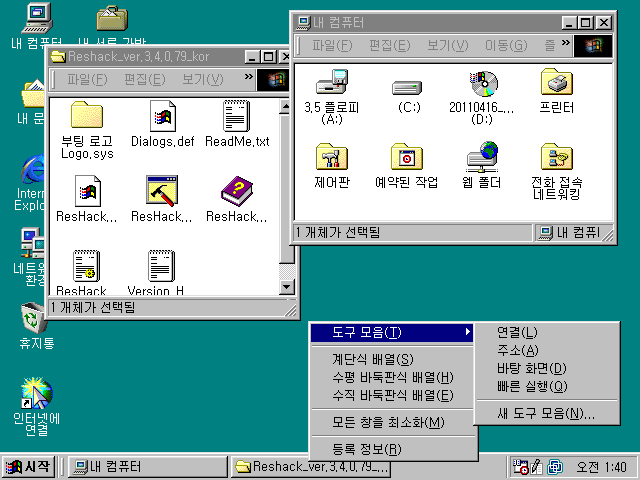Expand hidden menus chevron in Reshack window
This screenshot has height=480, width=640.
click(x=249, y=76)
